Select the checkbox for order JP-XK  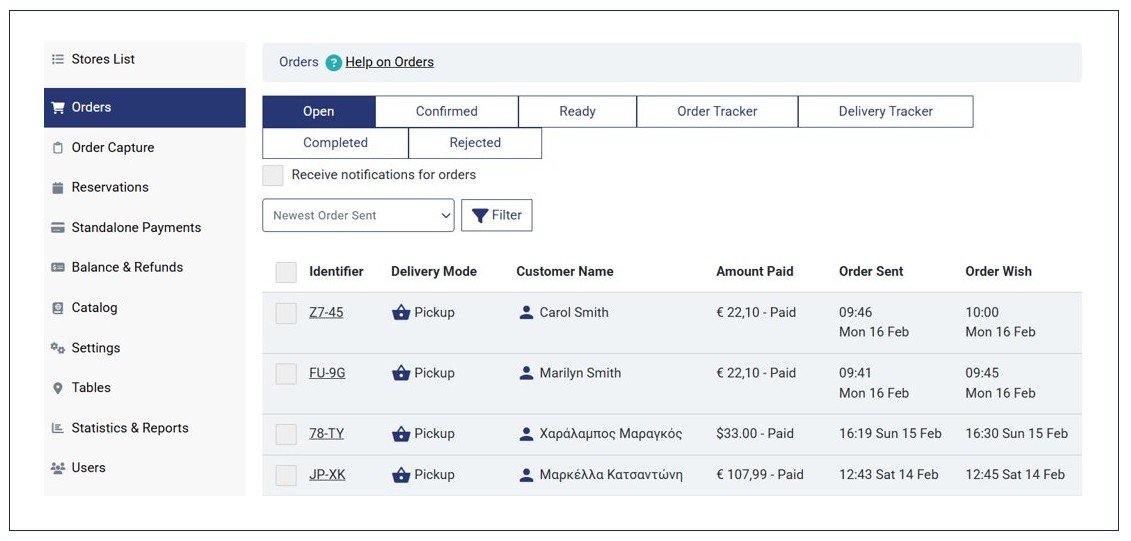(x=286, y=475)
